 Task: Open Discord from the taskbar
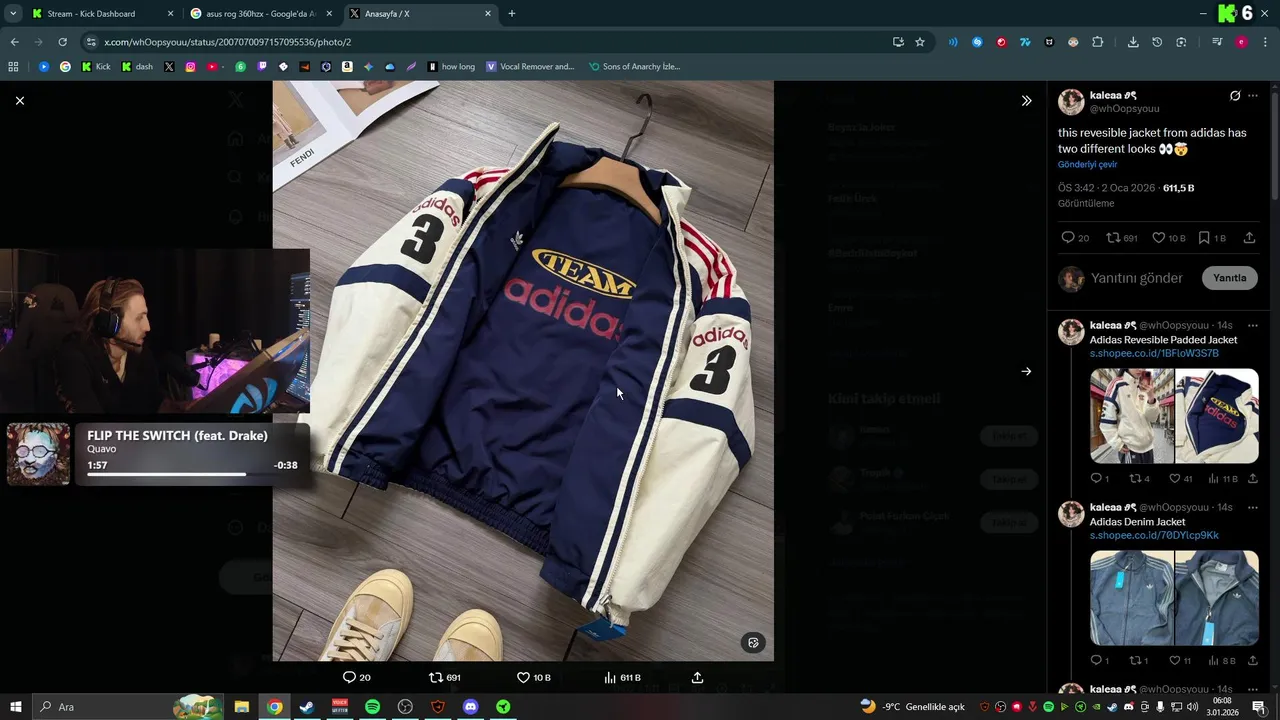(470, 707)
